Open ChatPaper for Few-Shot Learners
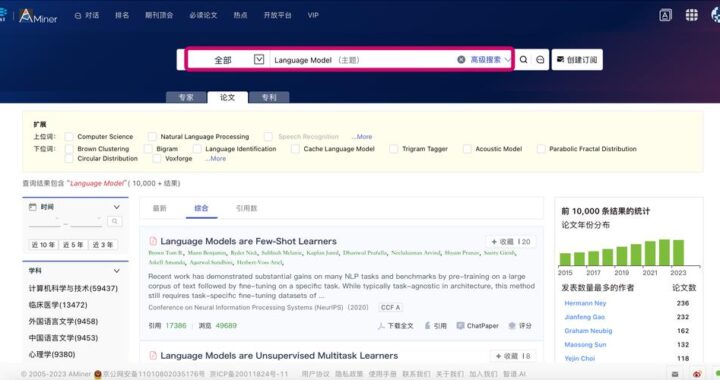720x380 pixels. [478, 325]
